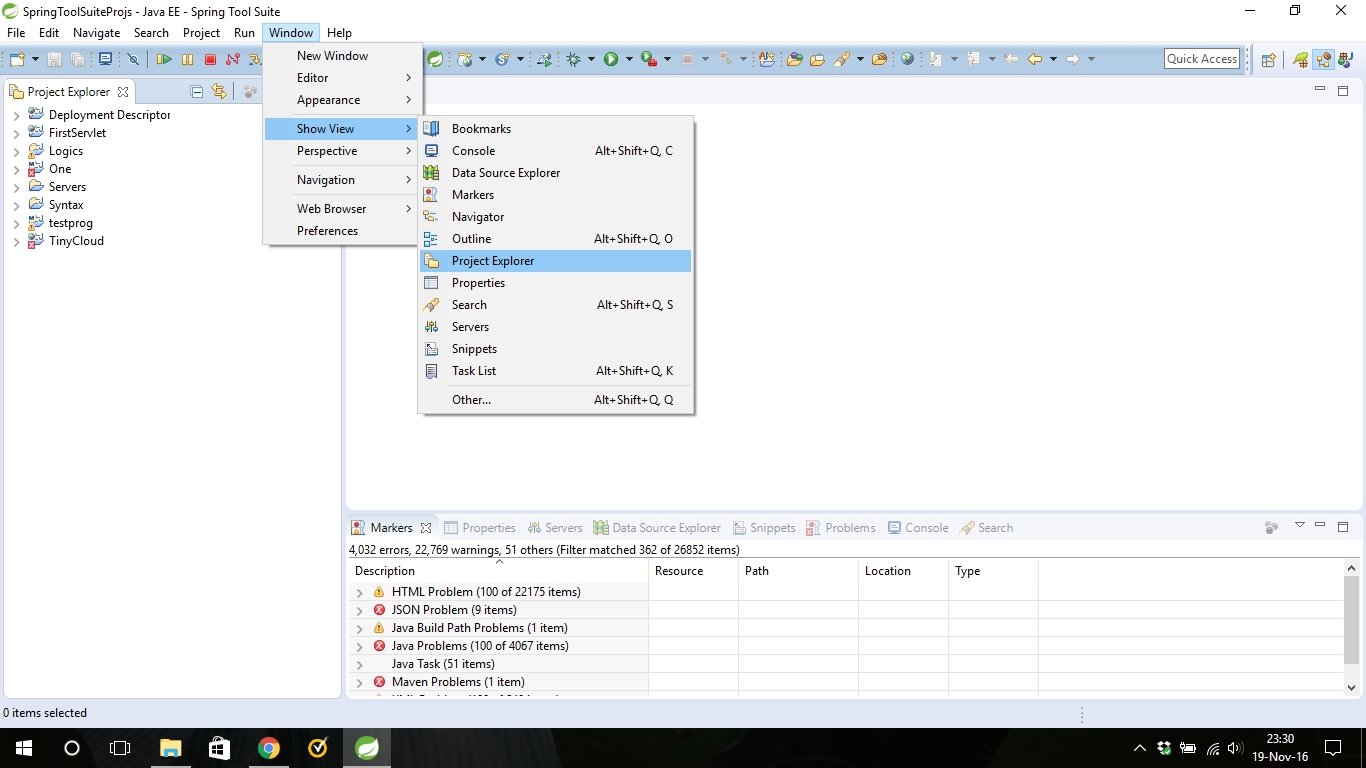The width and height of the screenshot is (1366, 768).
Task: Switch to the Servers tab
Action: (x=555, y=528)
